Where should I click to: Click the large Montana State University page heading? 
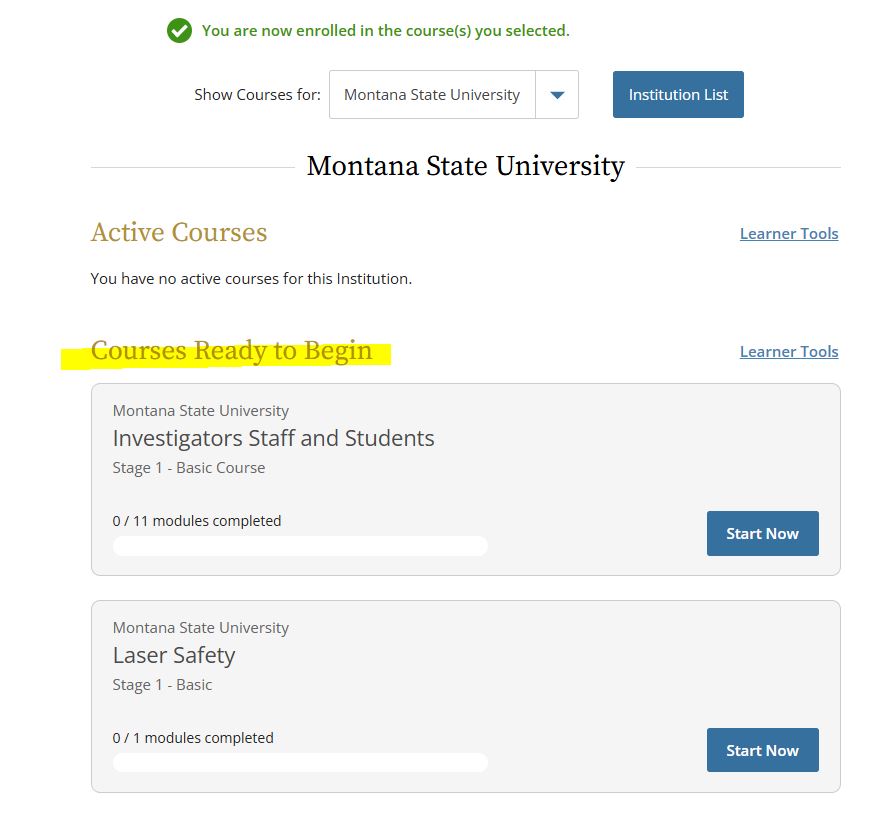(465, 166)
